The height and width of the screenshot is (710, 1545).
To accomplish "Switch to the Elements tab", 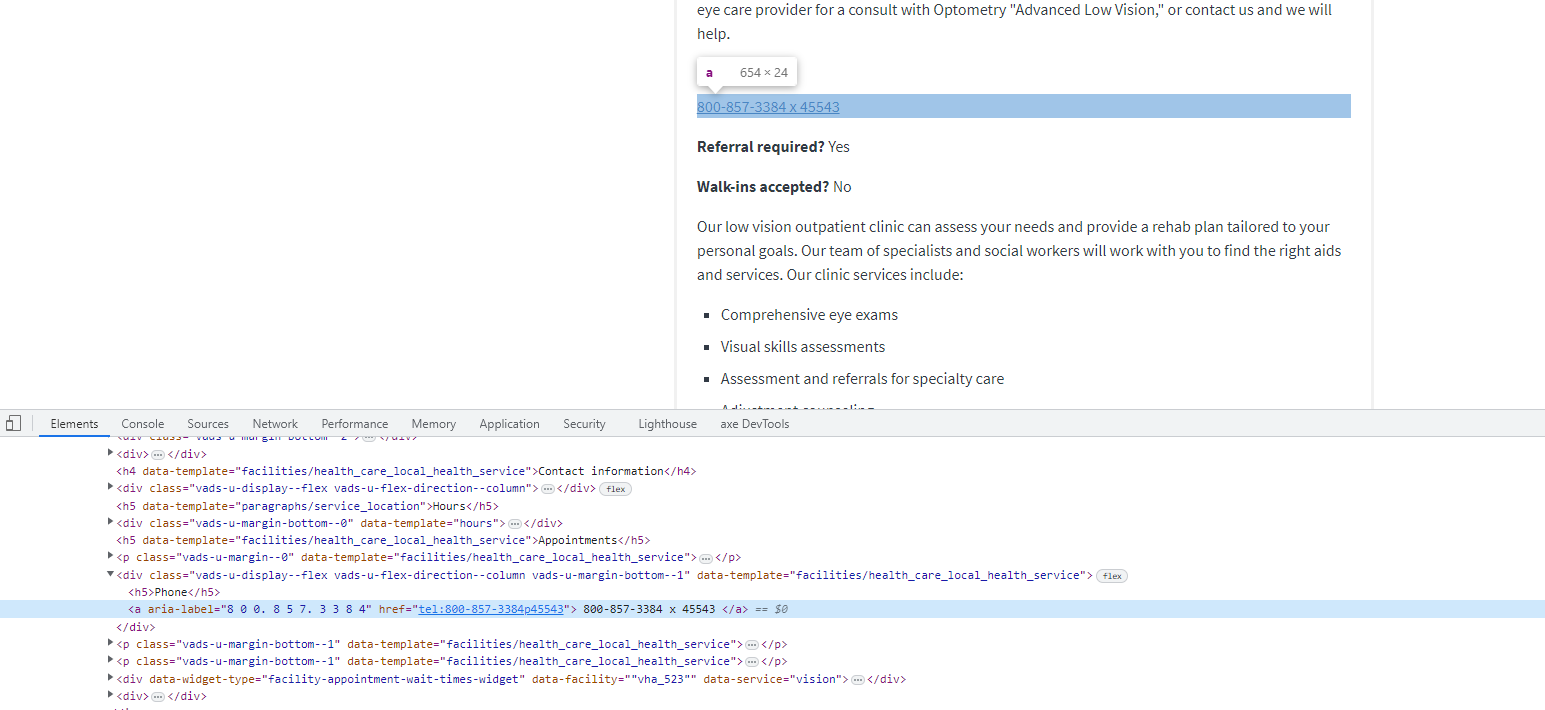I will [75, 424].
